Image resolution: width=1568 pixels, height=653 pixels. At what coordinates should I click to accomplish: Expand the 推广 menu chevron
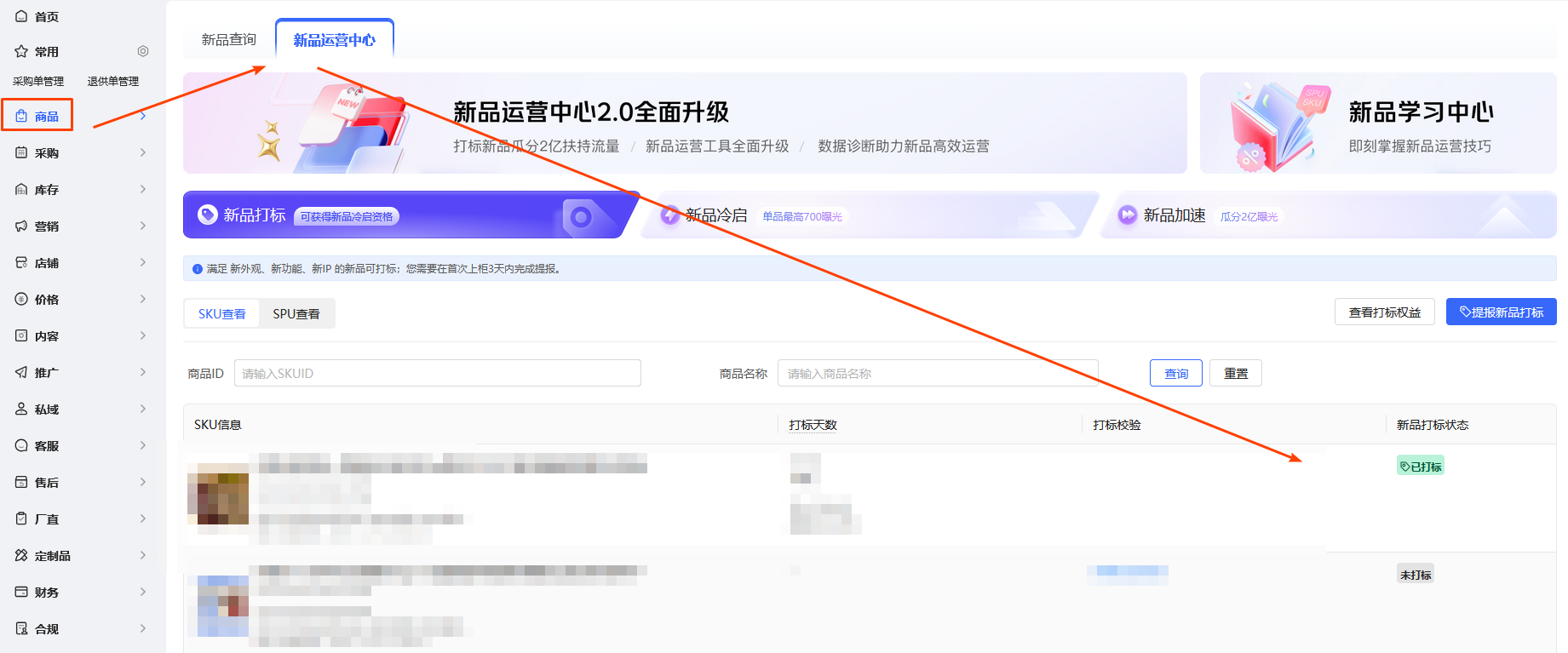tap(142, 373)
